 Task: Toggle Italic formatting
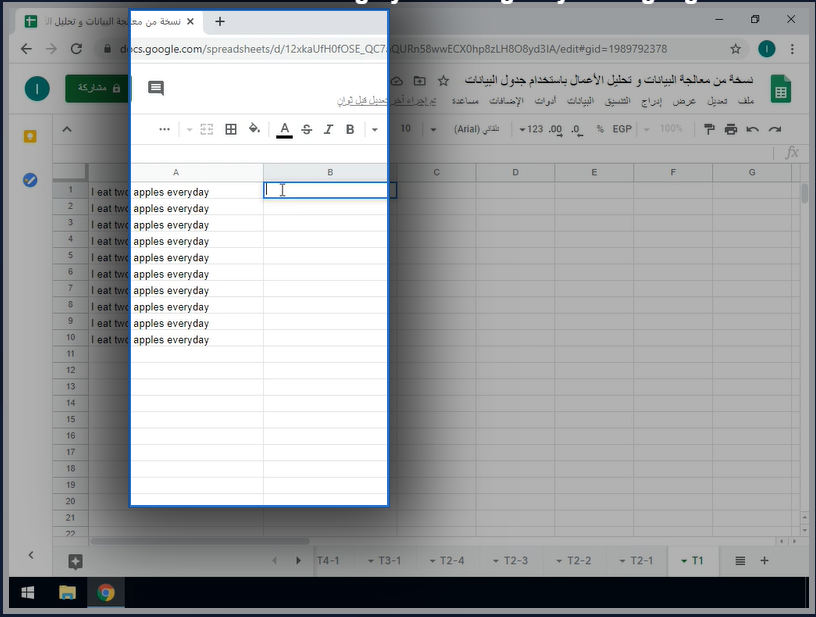pos(328,129)
